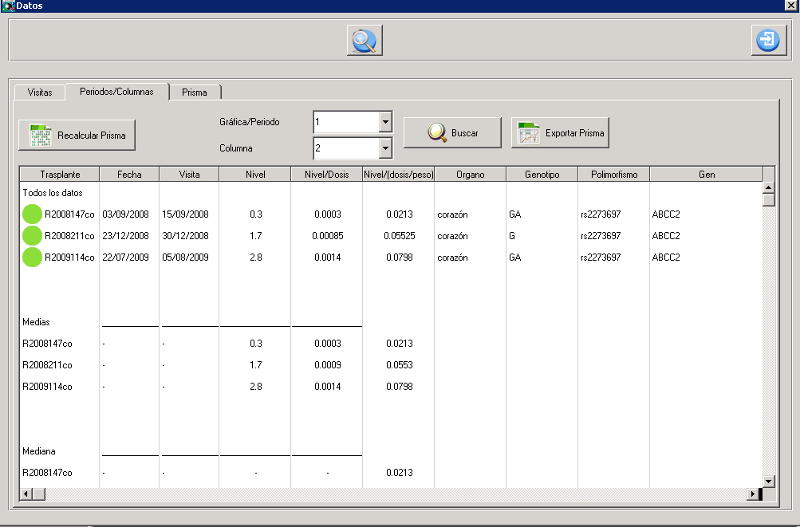Open the Gráfica/Periodo dropdown

pos(385,122)
